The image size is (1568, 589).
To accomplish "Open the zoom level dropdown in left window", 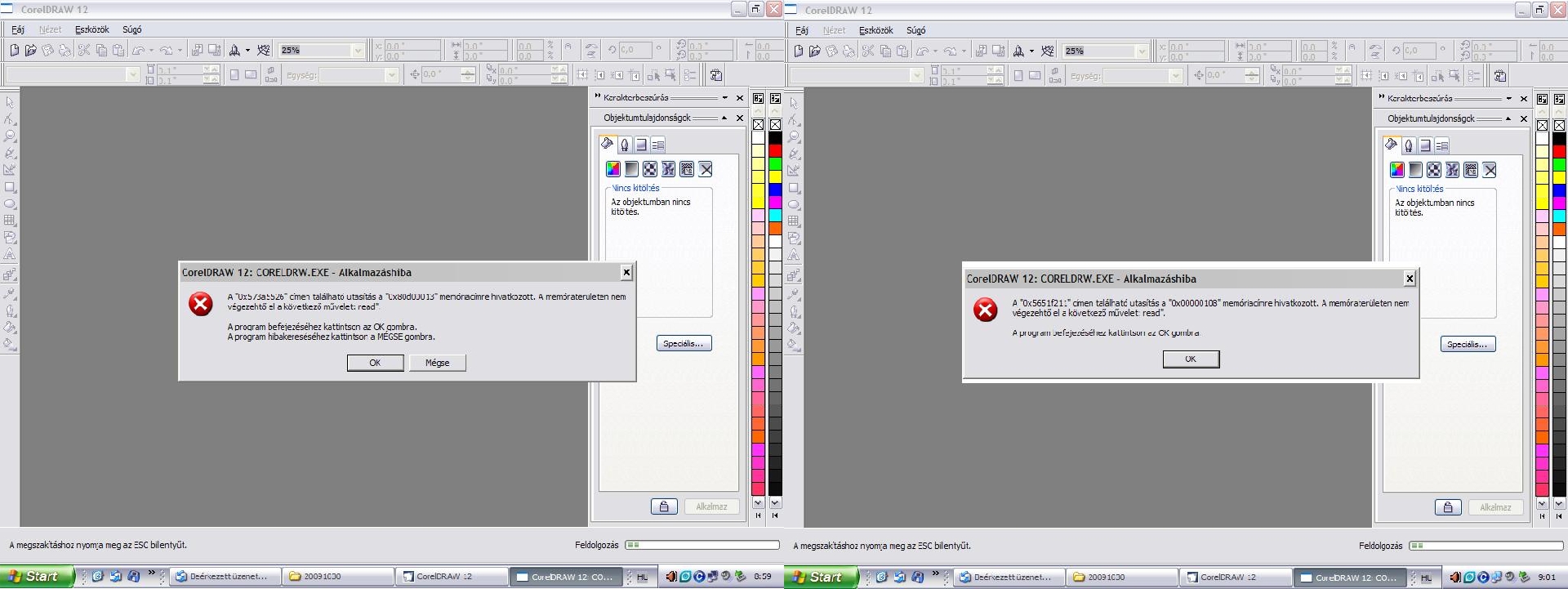I will [357, 51].
